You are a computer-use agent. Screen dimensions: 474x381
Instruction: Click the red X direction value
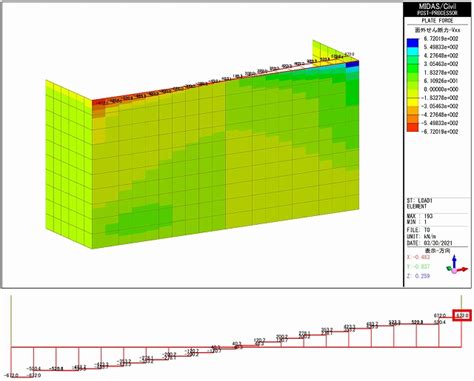coord(418,257)
